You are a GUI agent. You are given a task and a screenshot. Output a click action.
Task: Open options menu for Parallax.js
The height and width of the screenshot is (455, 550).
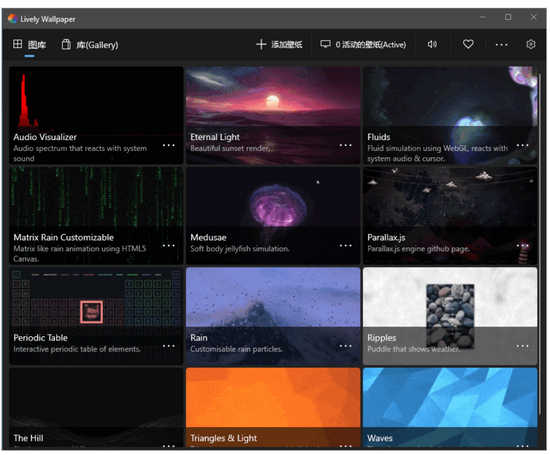[522, 246]
